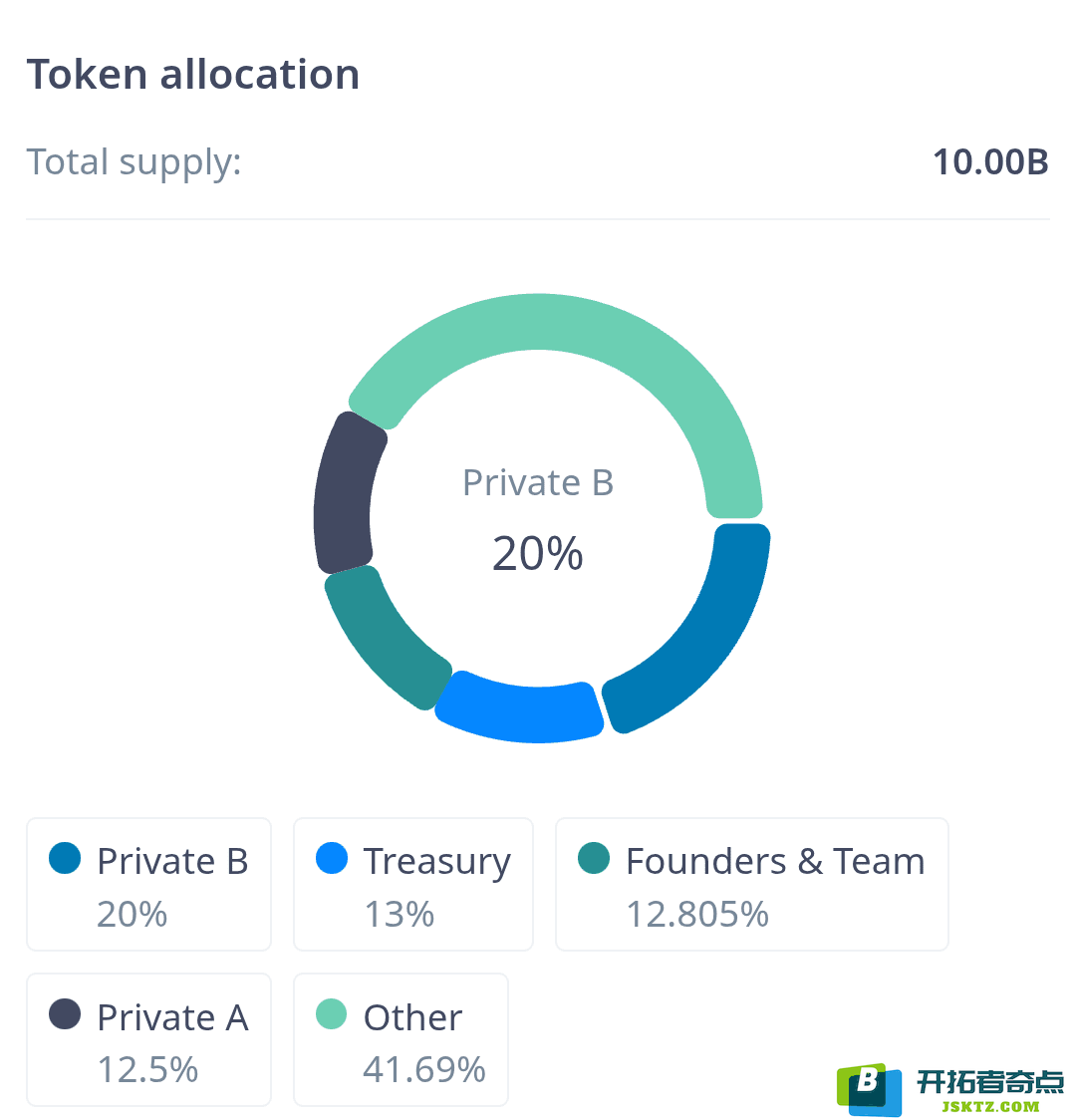Select the Private B legend card
Viewport: 1076px width, 1120px height.
[148, 884]
